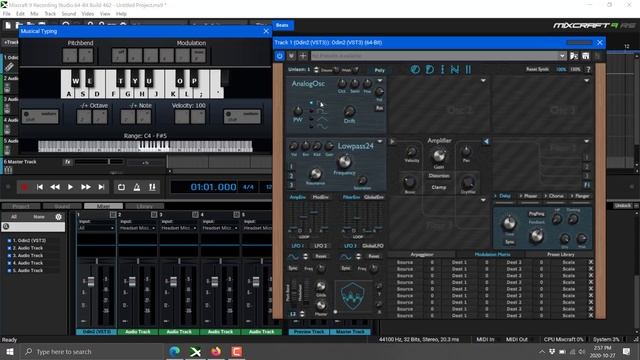This screenshot has height=360, width=640.
Task: Switch to the Chorus effect tab
Action: [556, 196]
